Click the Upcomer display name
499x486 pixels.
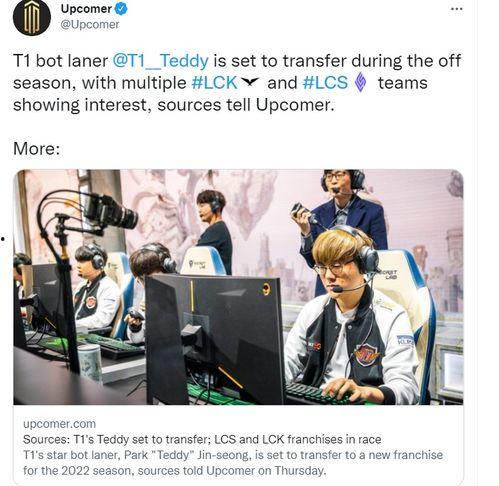tap(86, 9)
